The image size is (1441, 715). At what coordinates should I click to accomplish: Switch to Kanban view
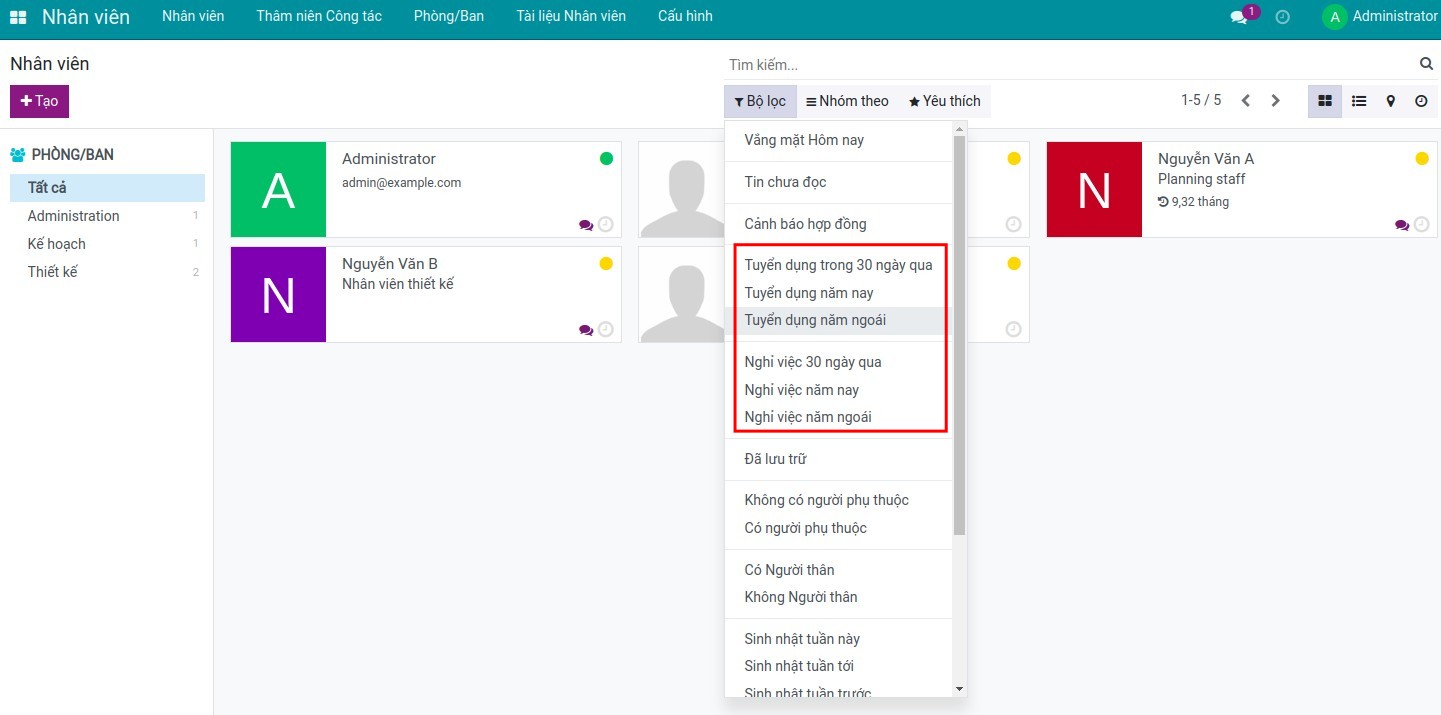[x=1325, y=101]
